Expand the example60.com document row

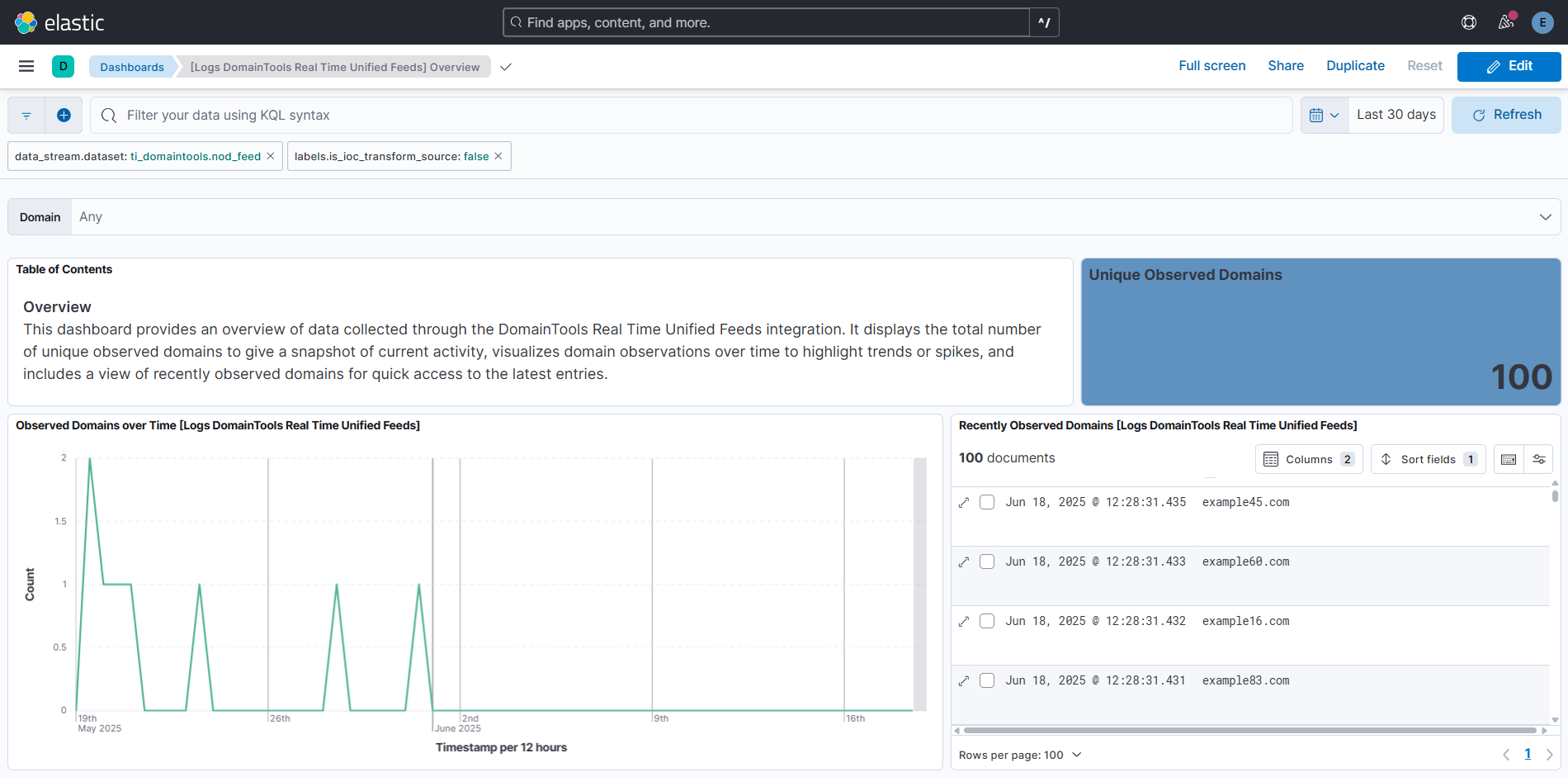tap(963, 561)
